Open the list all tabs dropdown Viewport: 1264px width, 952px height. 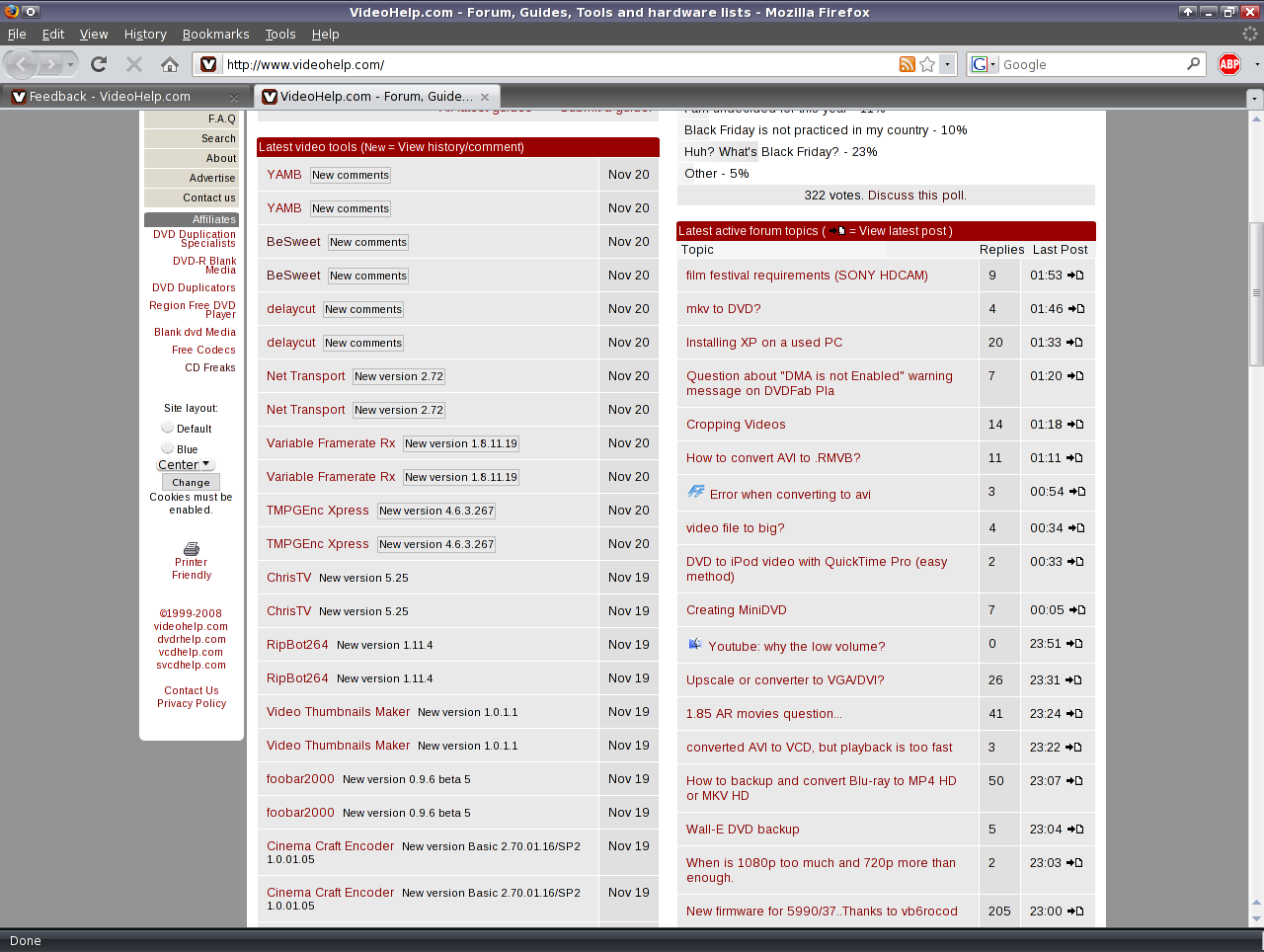(1254, 98)
